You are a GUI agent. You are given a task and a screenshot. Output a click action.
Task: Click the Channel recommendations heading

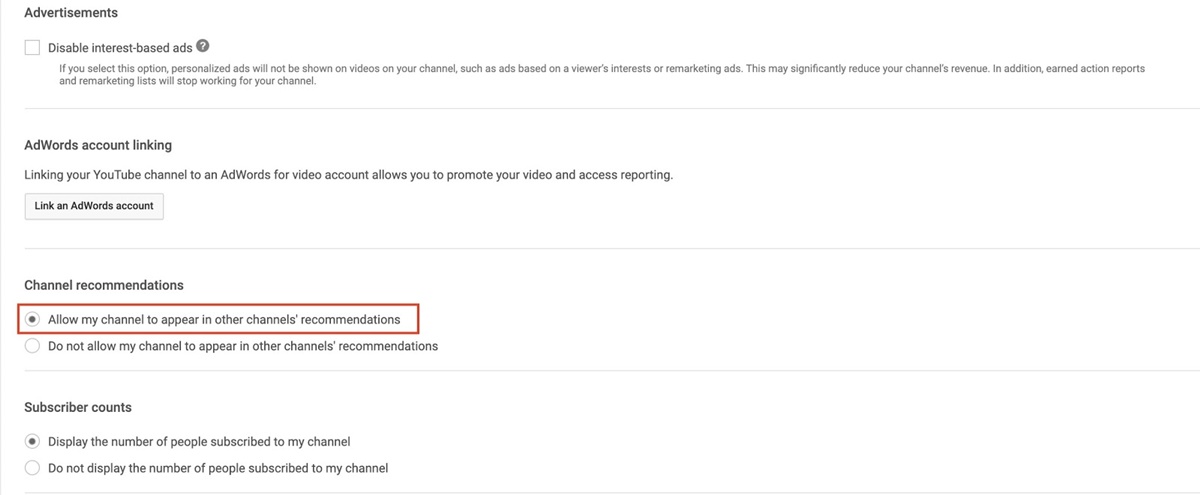pos(104,285)
